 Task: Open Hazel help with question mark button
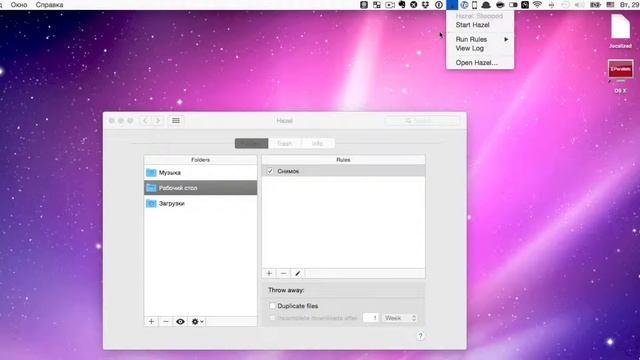coord(420,336)
